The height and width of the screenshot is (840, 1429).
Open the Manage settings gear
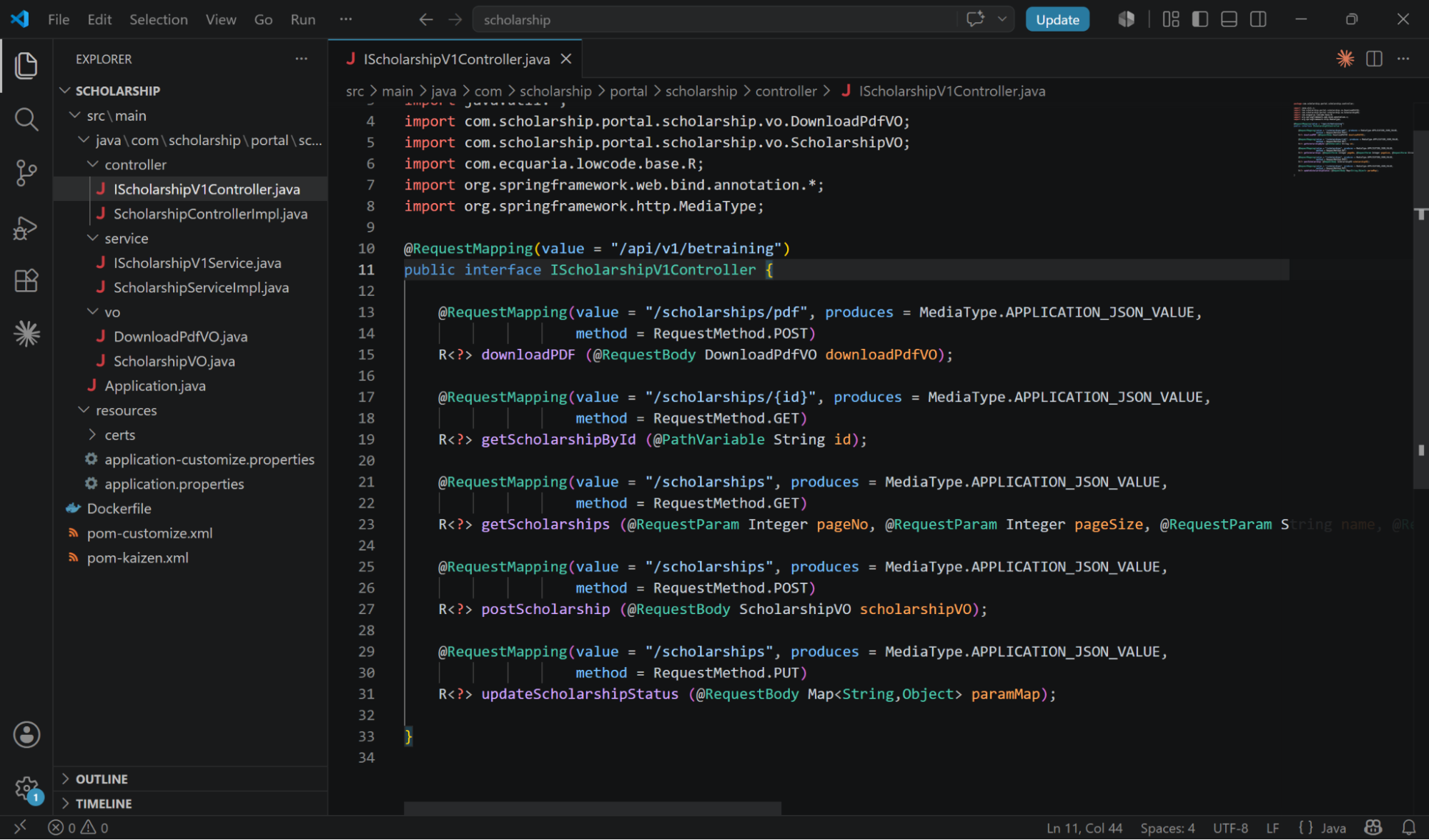[26, 789]
